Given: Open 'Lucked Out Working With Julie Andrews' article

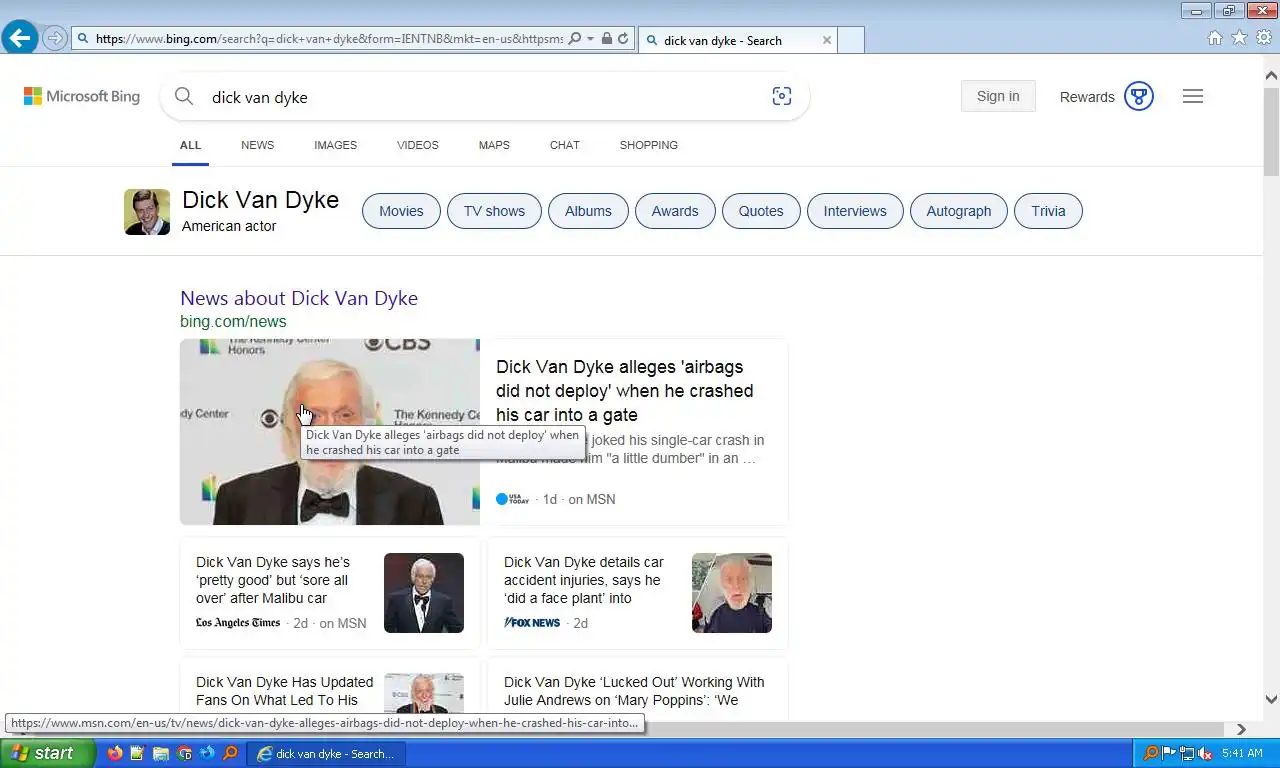Looking at the screenshot, I should pyautogui.click(x=634, y=691).
